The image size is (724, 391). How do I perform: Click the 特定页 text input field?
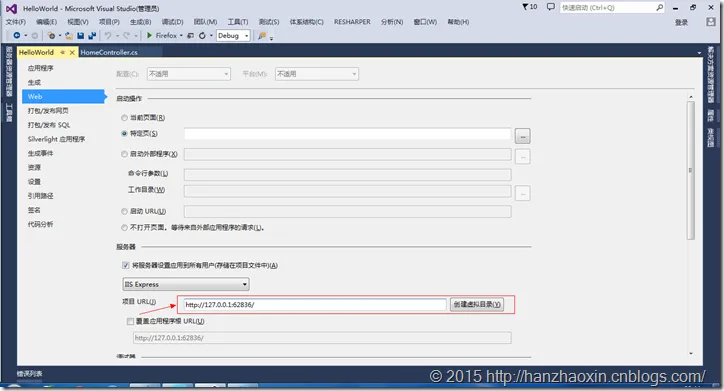(x=347, y=134)
